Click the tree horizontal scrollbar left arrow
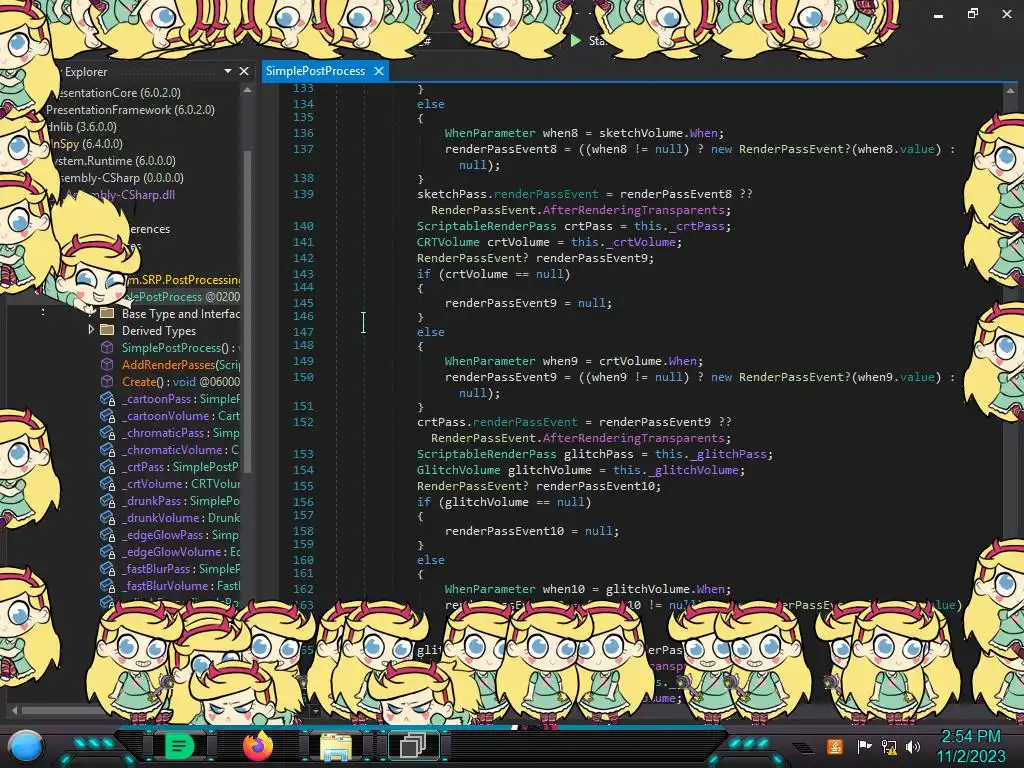The height and width of the screenshot is (768, 1024). click(x=14, y=709)
